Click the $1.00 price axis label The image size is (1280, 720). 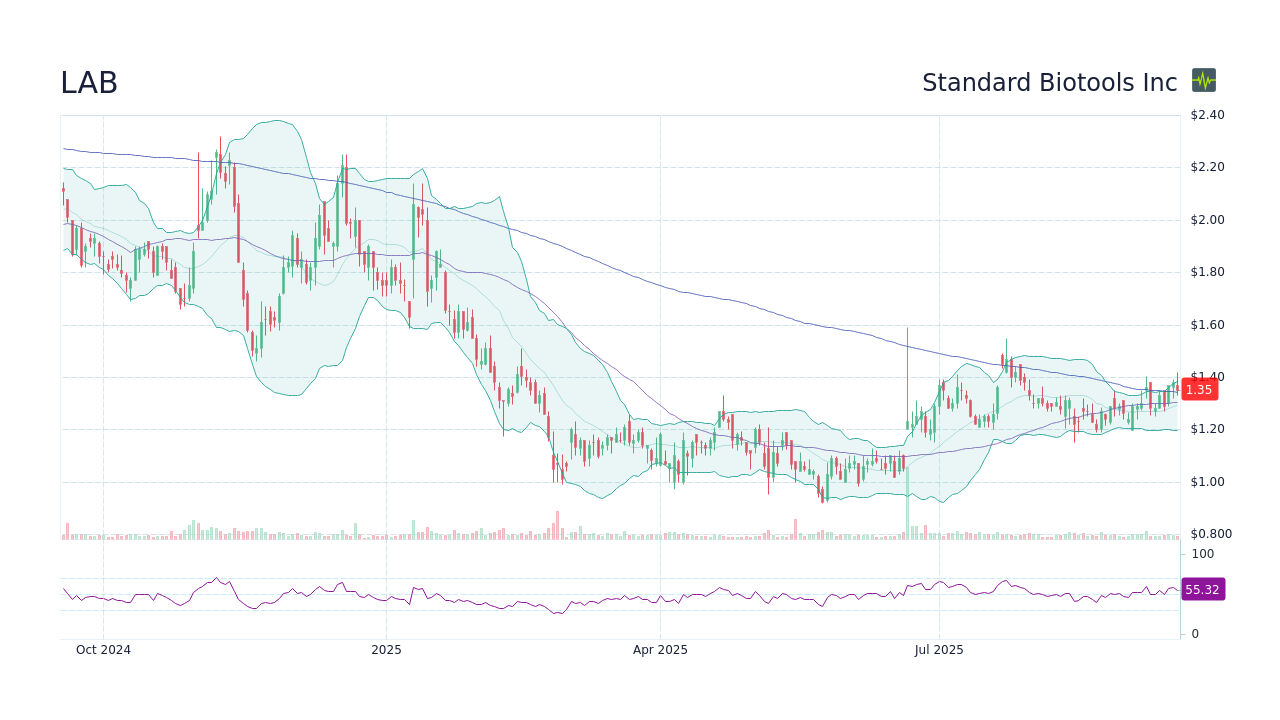click(1207, 482)
